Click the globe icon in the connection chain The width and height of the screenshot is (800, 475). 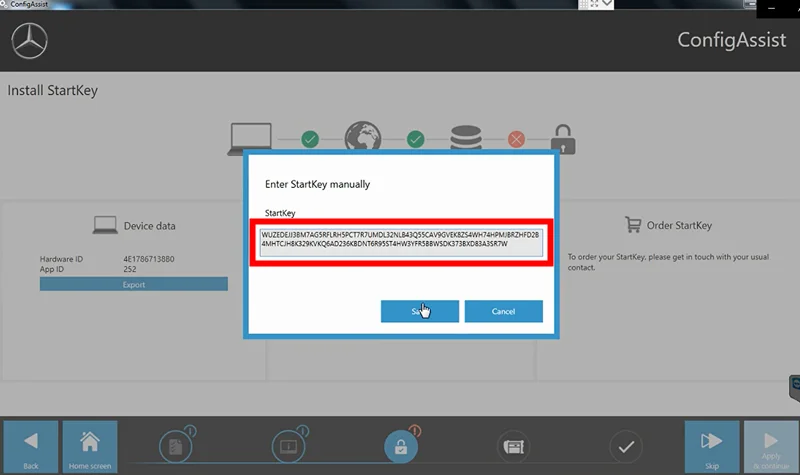(363, 136)
